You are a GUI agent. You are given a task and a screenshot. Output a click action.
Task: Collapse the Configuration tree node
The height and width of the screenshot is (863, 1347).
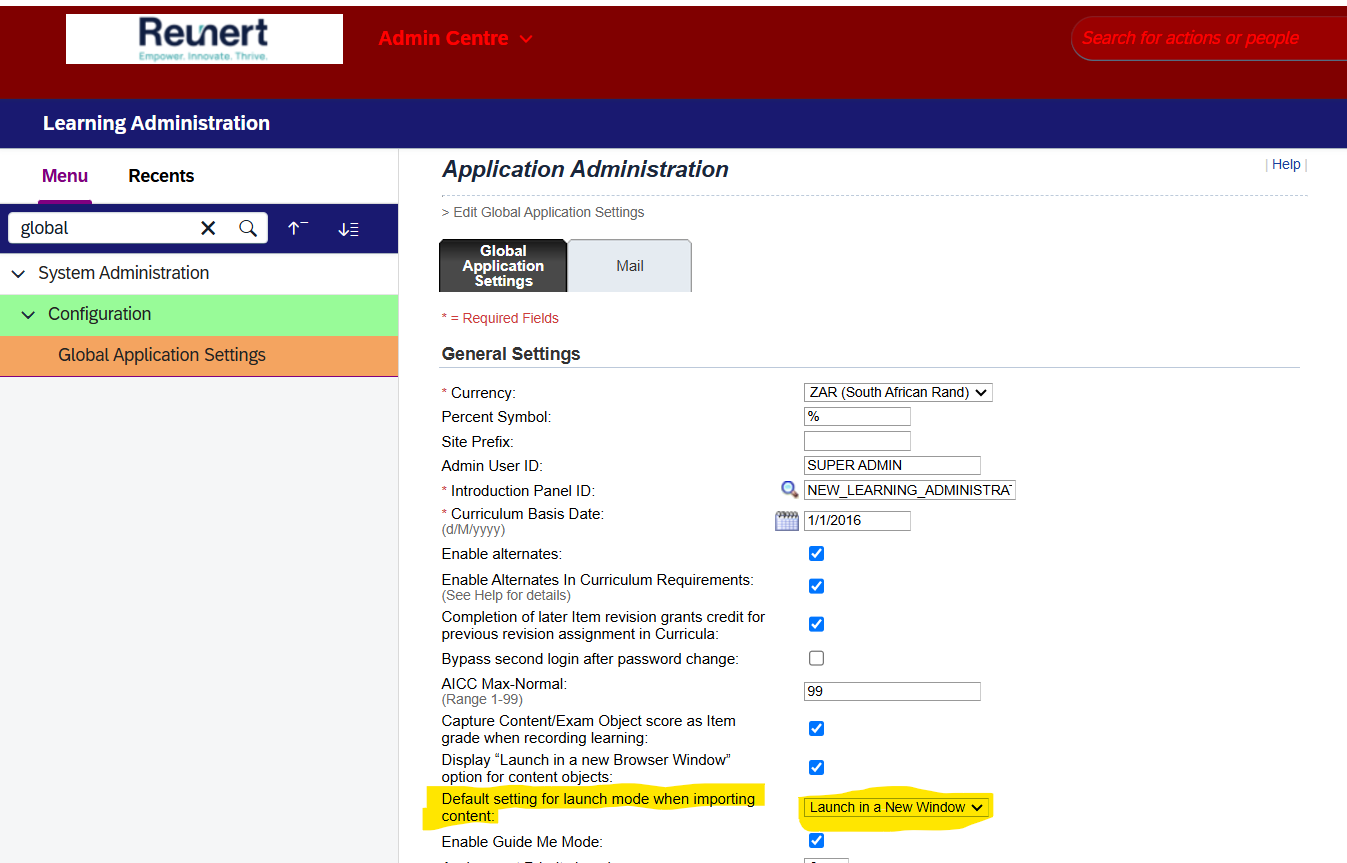pyautogui.click(x=28, y=314)
